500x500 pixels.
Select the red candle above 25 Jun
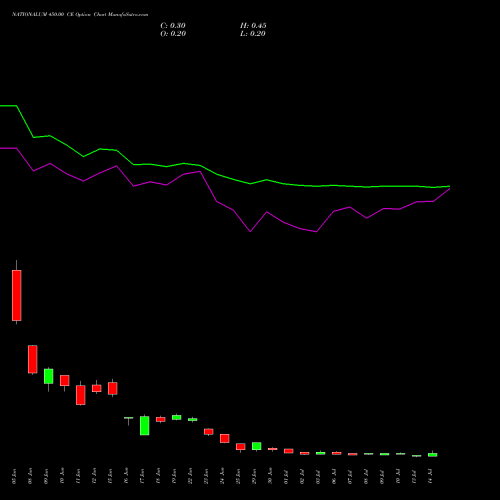[x=241, y=447]
